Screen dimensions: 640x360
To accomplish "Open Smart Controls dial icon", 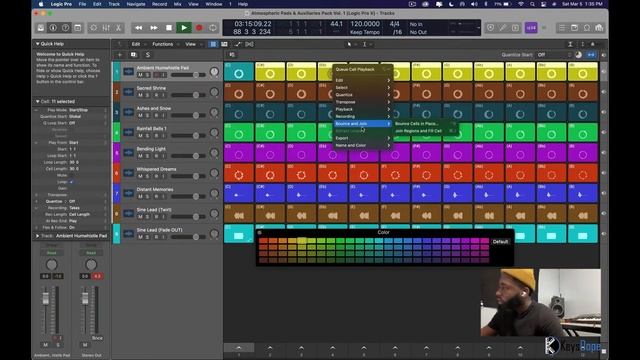I will [x=93, y=28].
